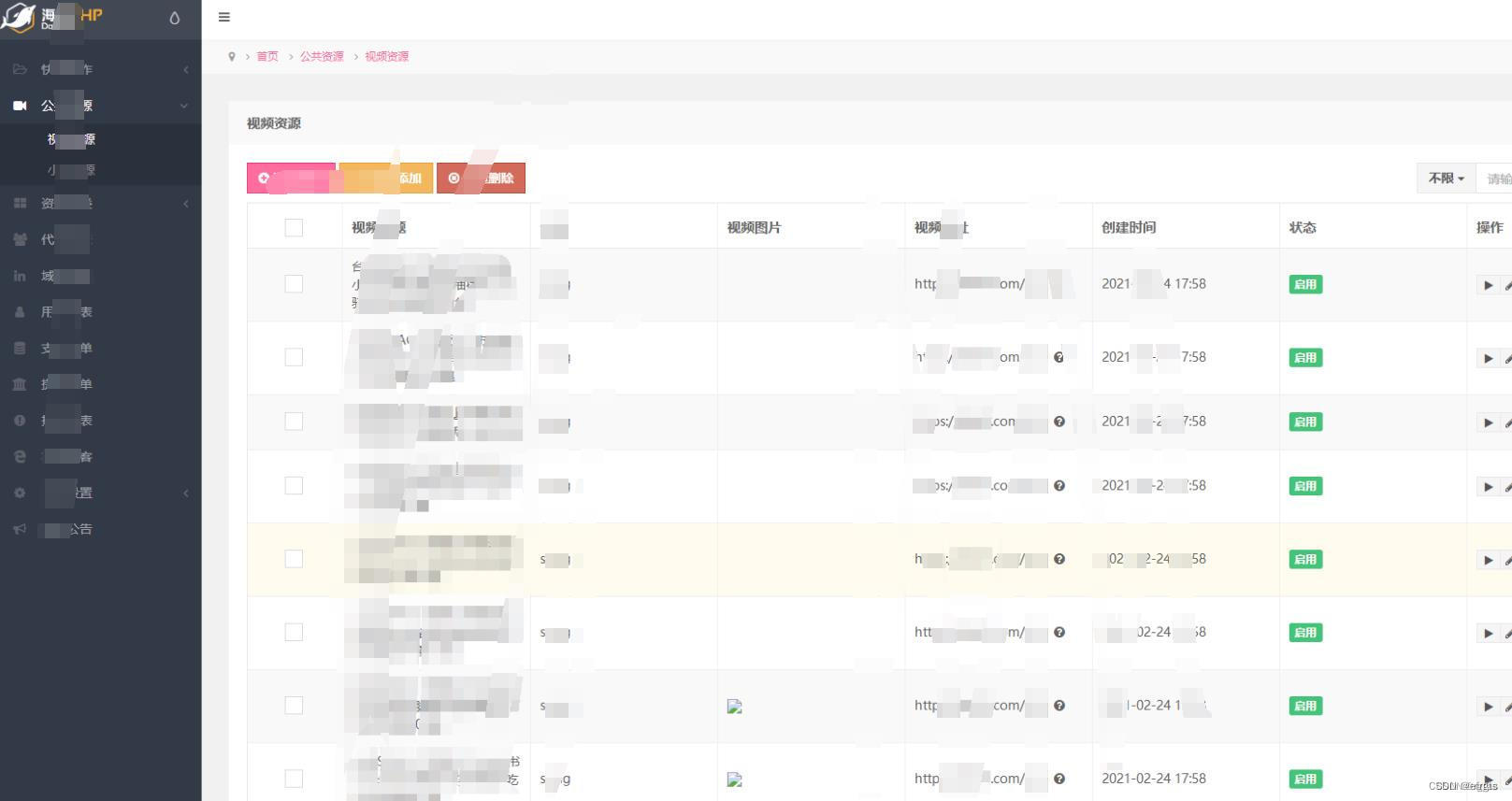The height and width of the screenshot is (801, 1512).
Task: Click the video camera icon in sidebar
Action: 20,106
